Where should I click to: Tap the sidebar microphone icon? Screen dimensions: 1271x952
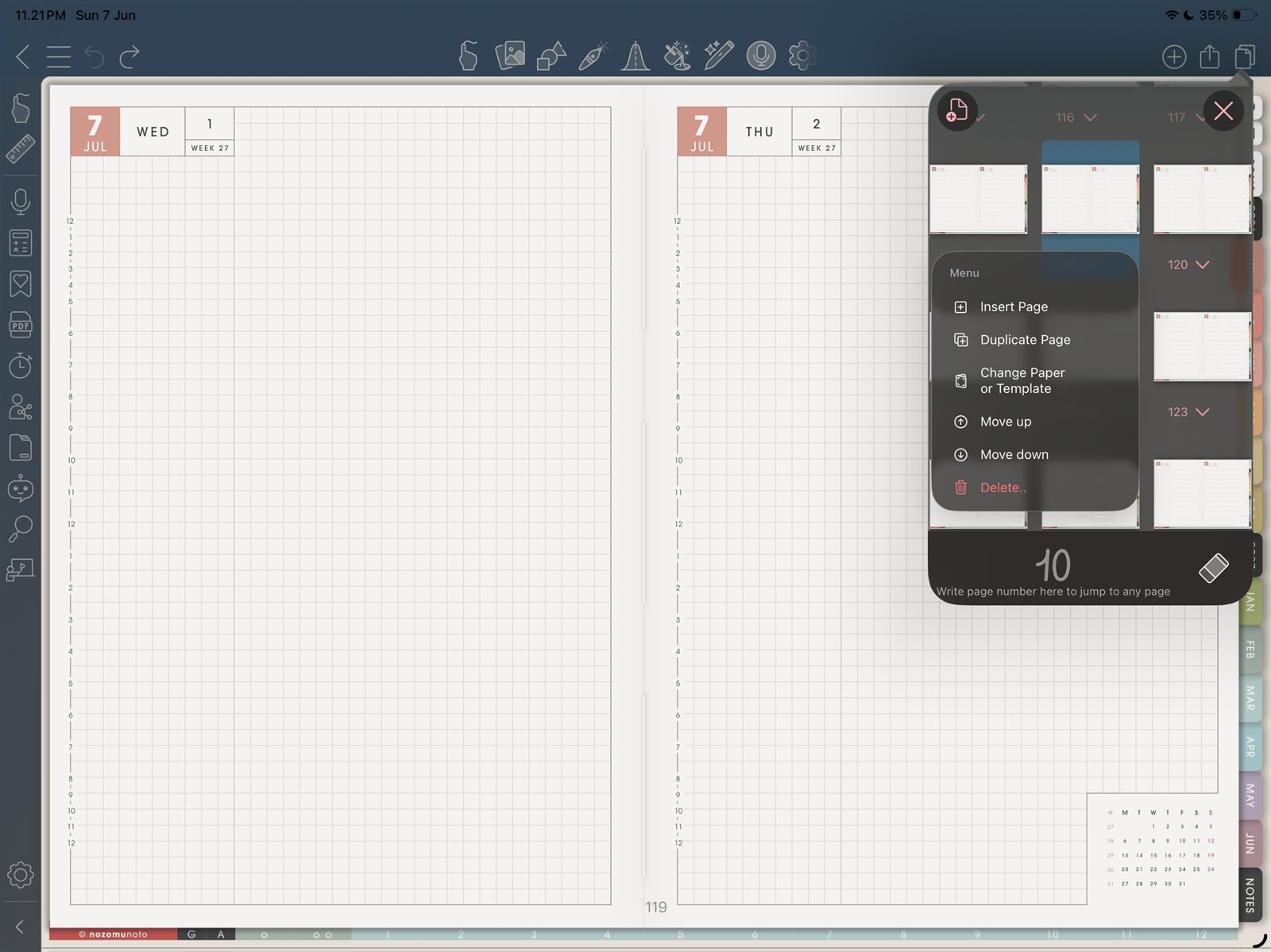coord(21,202)
